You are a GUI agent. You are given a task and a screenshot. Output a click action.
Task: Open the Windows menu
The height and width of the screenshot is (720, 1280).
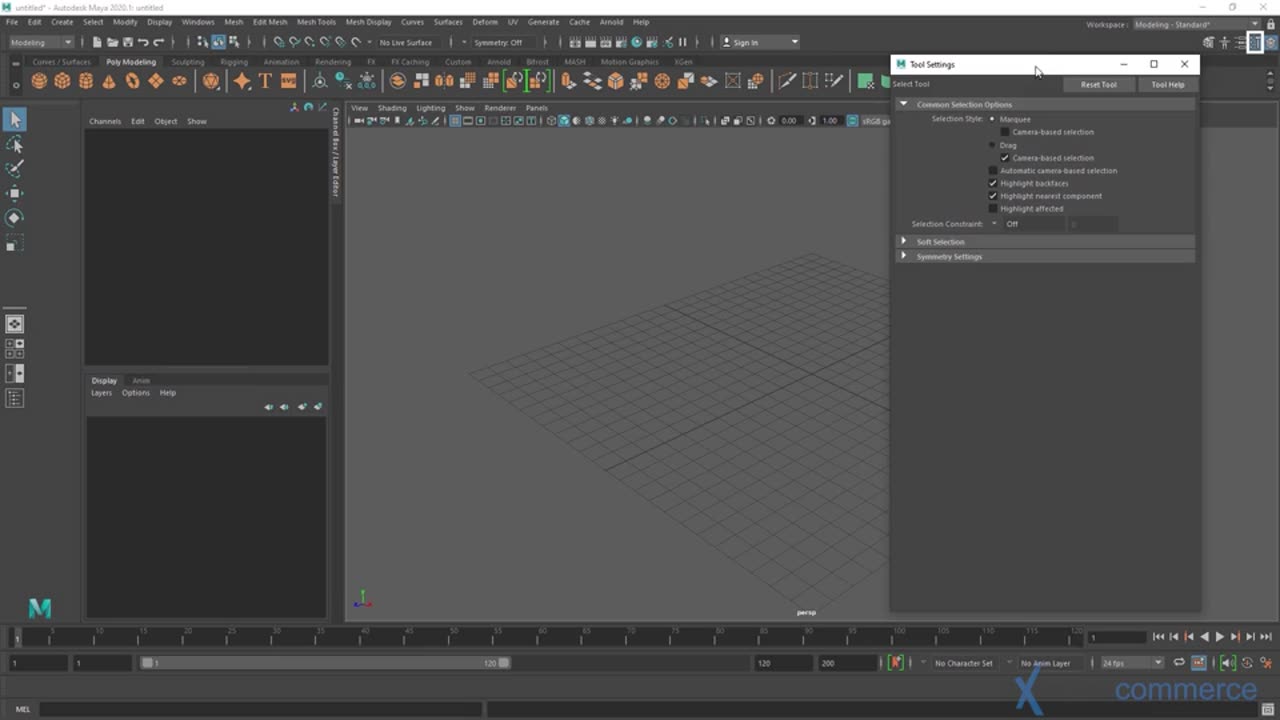198,22
